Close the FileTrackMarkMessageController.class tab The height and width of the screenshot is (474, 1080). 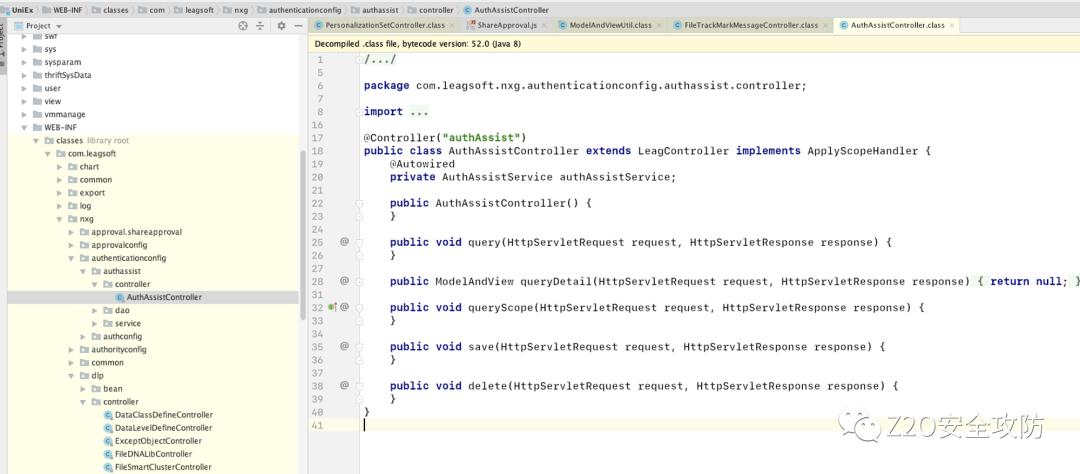(x=826, y=25)
